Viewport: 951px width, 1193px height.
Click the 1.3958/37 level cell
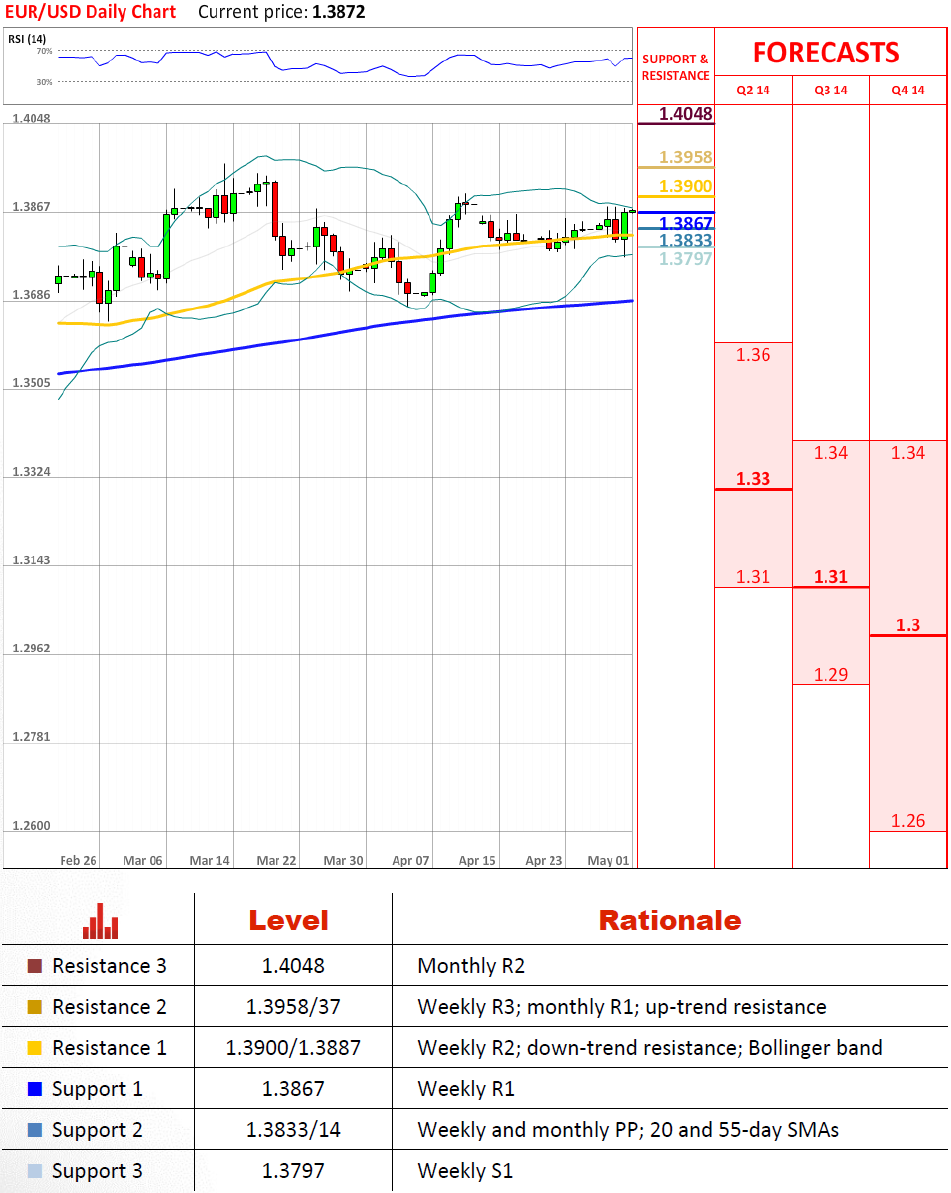click(x=293, y=1007)
